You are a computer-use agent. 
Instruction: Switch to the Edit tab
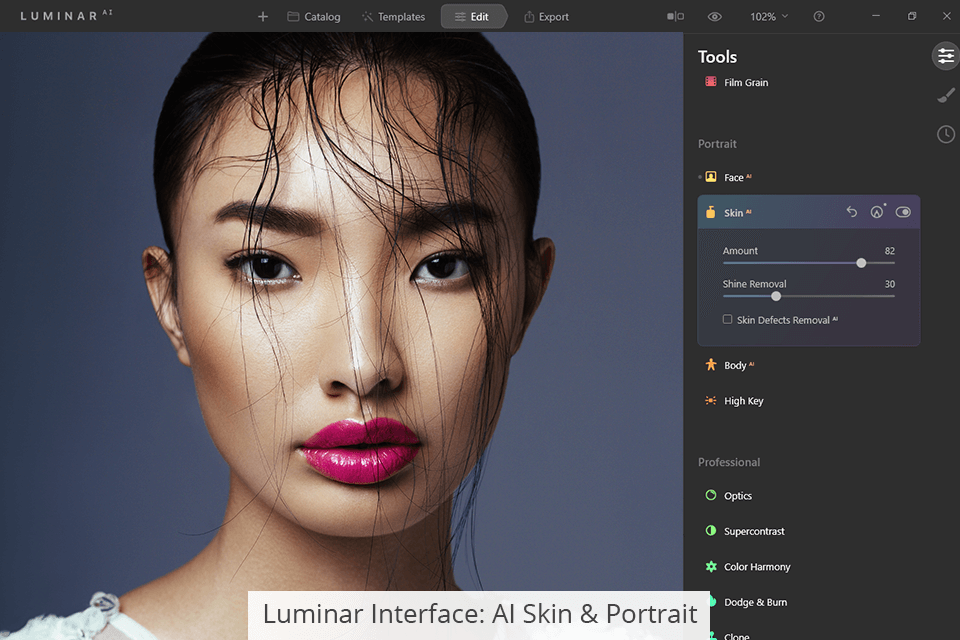472,17
